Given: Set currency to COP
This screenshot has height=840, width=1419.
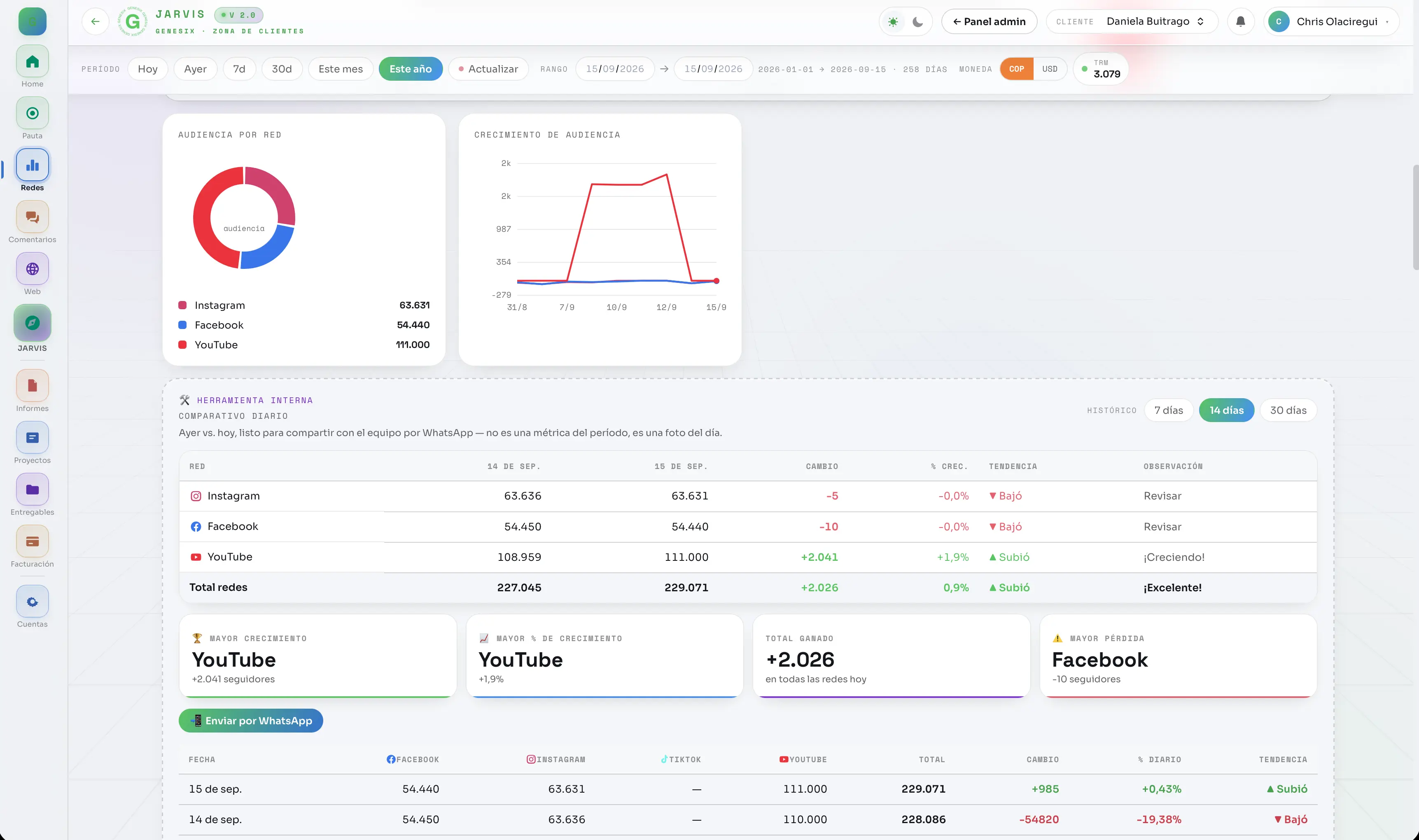Looking at the screenshot, I should (x=1017, y=69).
